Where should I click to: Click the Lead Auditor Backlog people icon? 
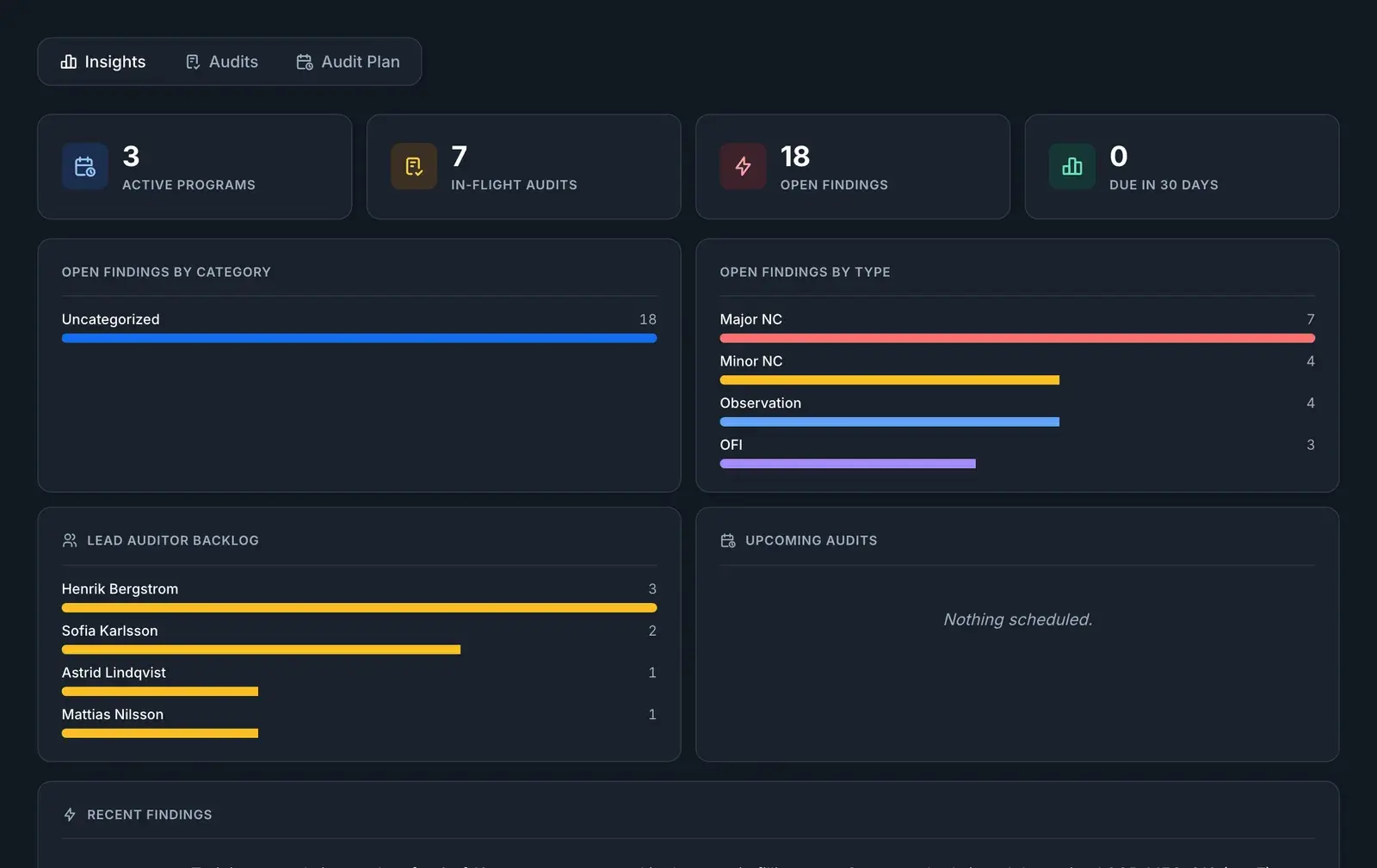pos(70,540)
